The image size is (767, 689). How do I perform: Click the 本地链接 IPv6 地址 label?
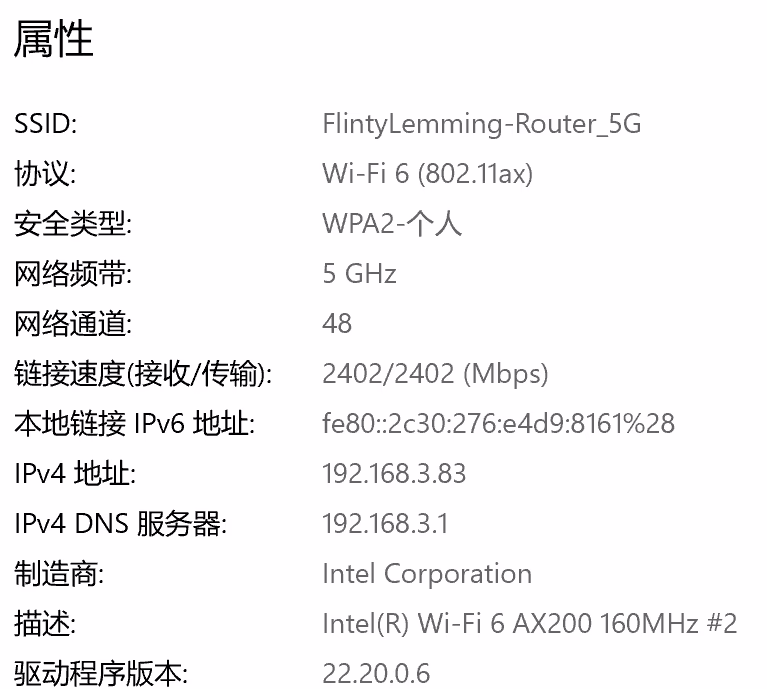click(134, 424)
